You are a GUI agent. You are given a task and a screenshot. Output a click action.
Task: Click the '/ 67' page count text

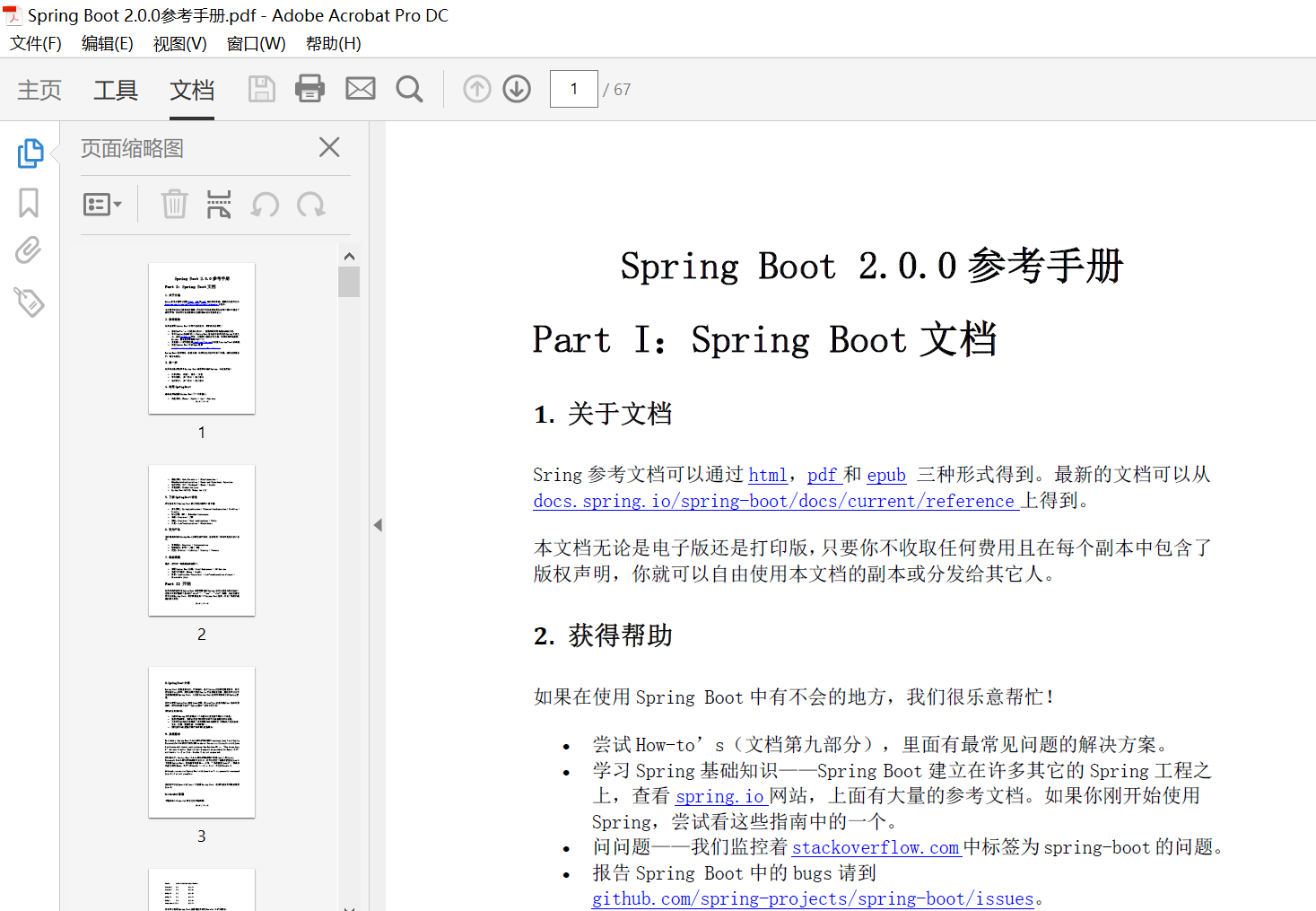coord(617,90)
